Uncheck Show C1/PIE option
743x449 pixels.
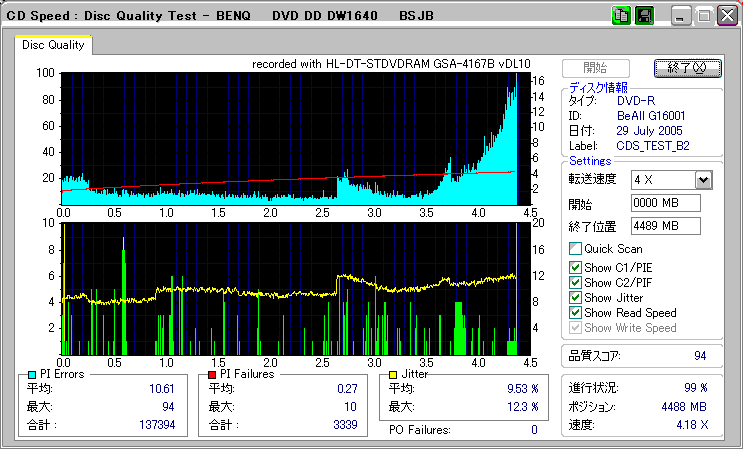575,267
